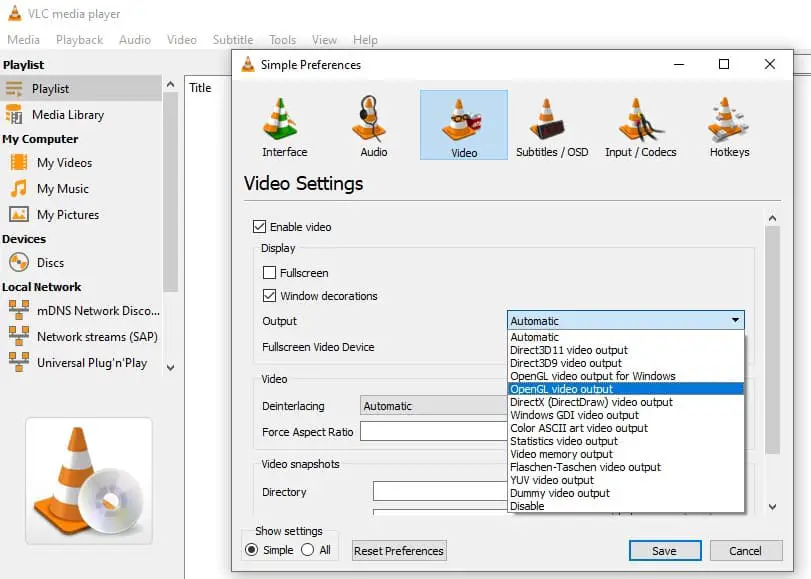Open the Playback menu
This screenshot has height=579, width=811.
click(79, 40)
